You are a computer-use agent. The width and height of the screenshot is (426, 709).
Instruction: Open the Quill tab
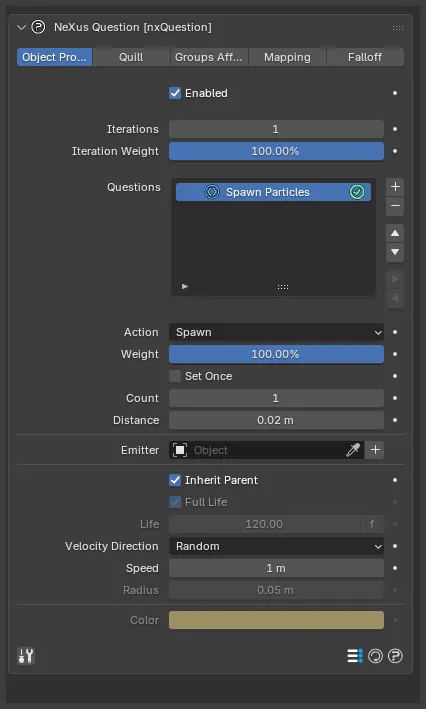pyautogui.click(x=131, y=57)
